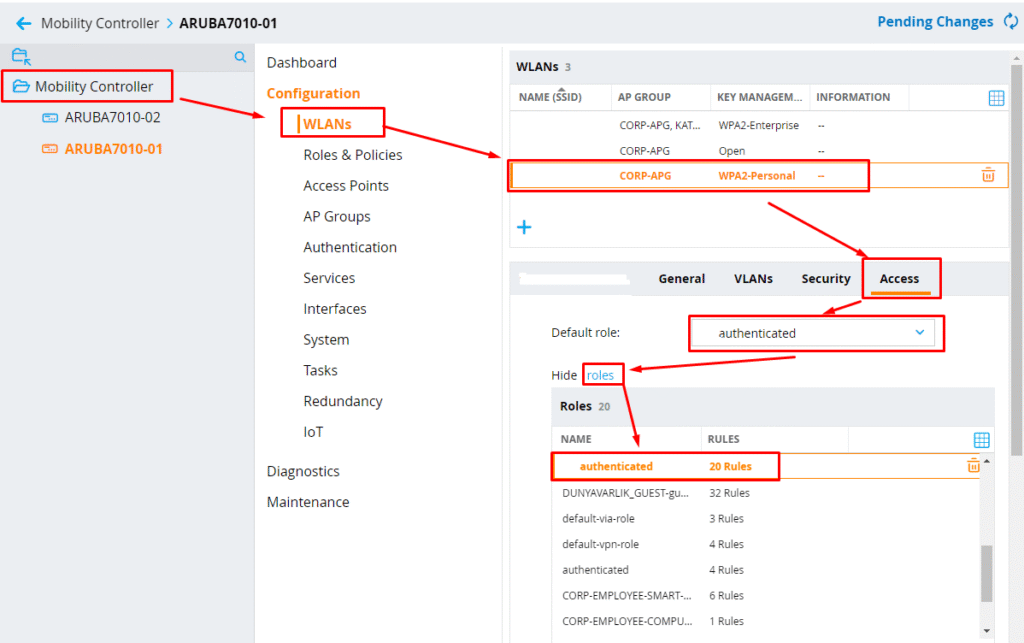This screenshot has width=1024, height=643.
Task: Open Pending Changes link
Action: [x=934, y=22]
